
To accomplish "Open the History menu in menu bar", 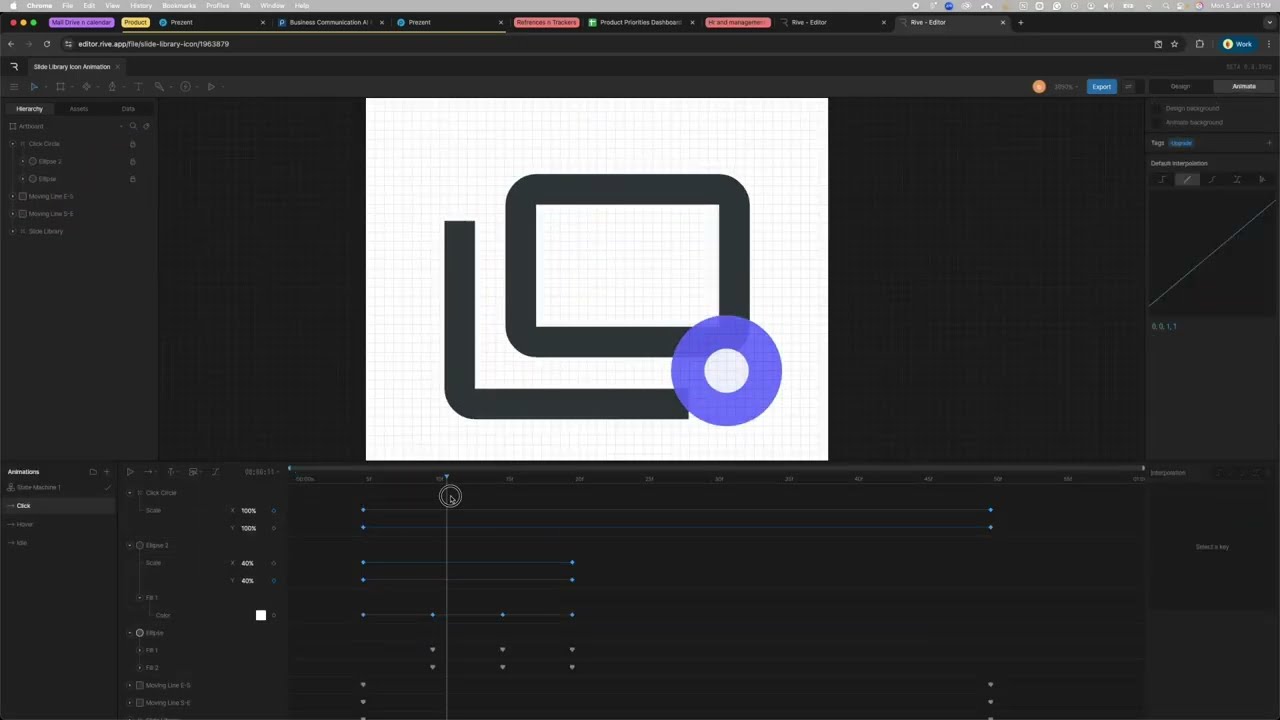I will 141,6.
